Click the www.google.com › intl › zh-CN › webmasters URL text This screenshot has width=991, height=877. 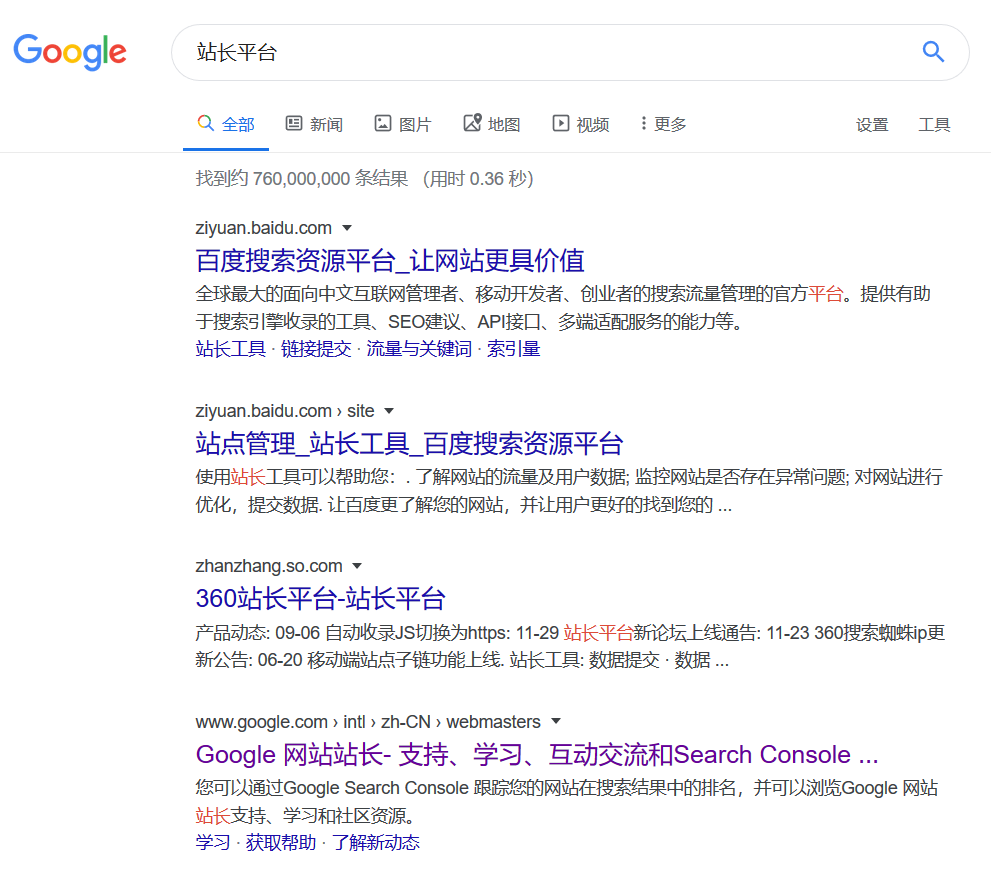pos(368,722)
